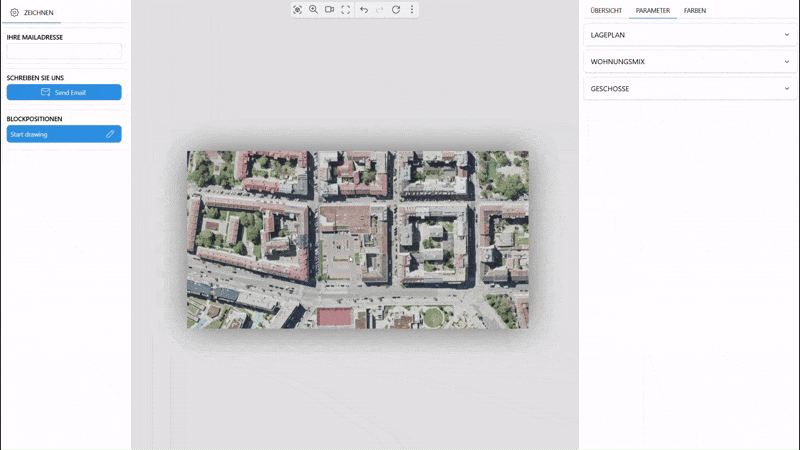Undo the last action
Viewport: 800px width, 450px height.
tap(364, 10)
